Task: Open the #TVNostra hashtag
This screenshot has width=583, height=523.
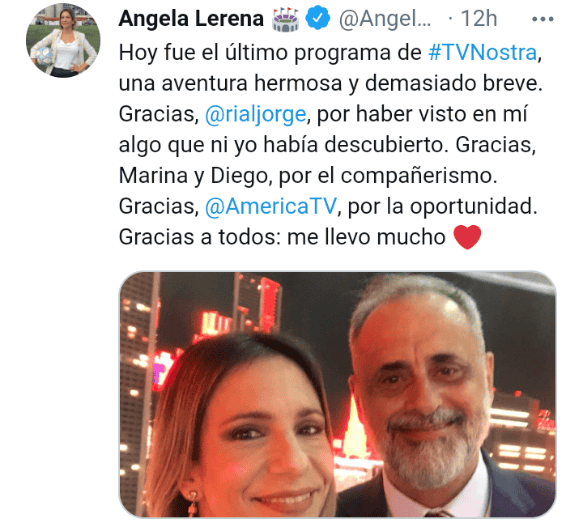Action: pos(483,52)
